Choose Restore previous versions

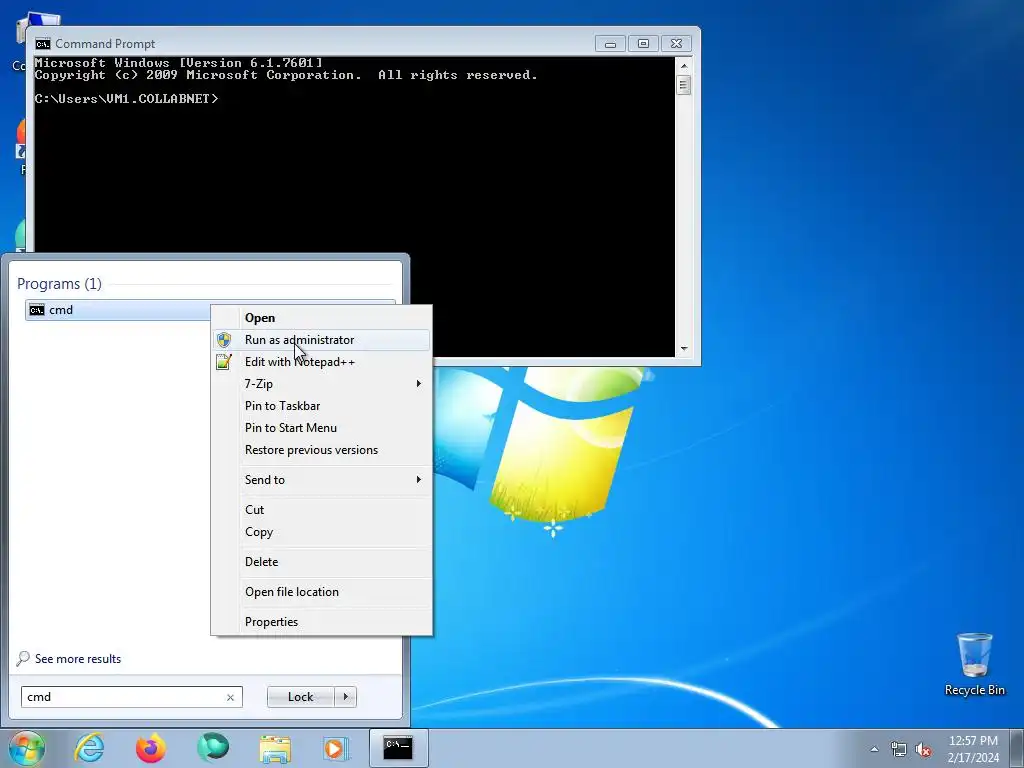point(321,450)
